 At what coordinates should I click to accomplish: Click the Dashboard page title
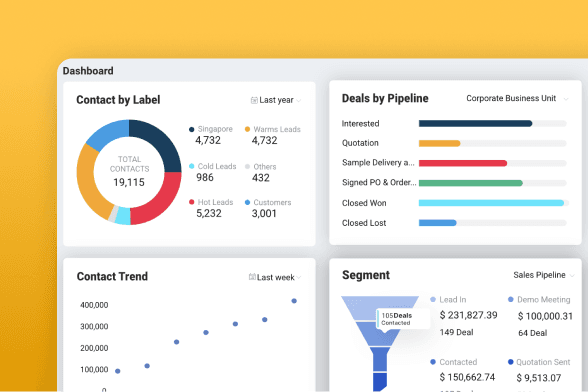(x=88, y=71)
